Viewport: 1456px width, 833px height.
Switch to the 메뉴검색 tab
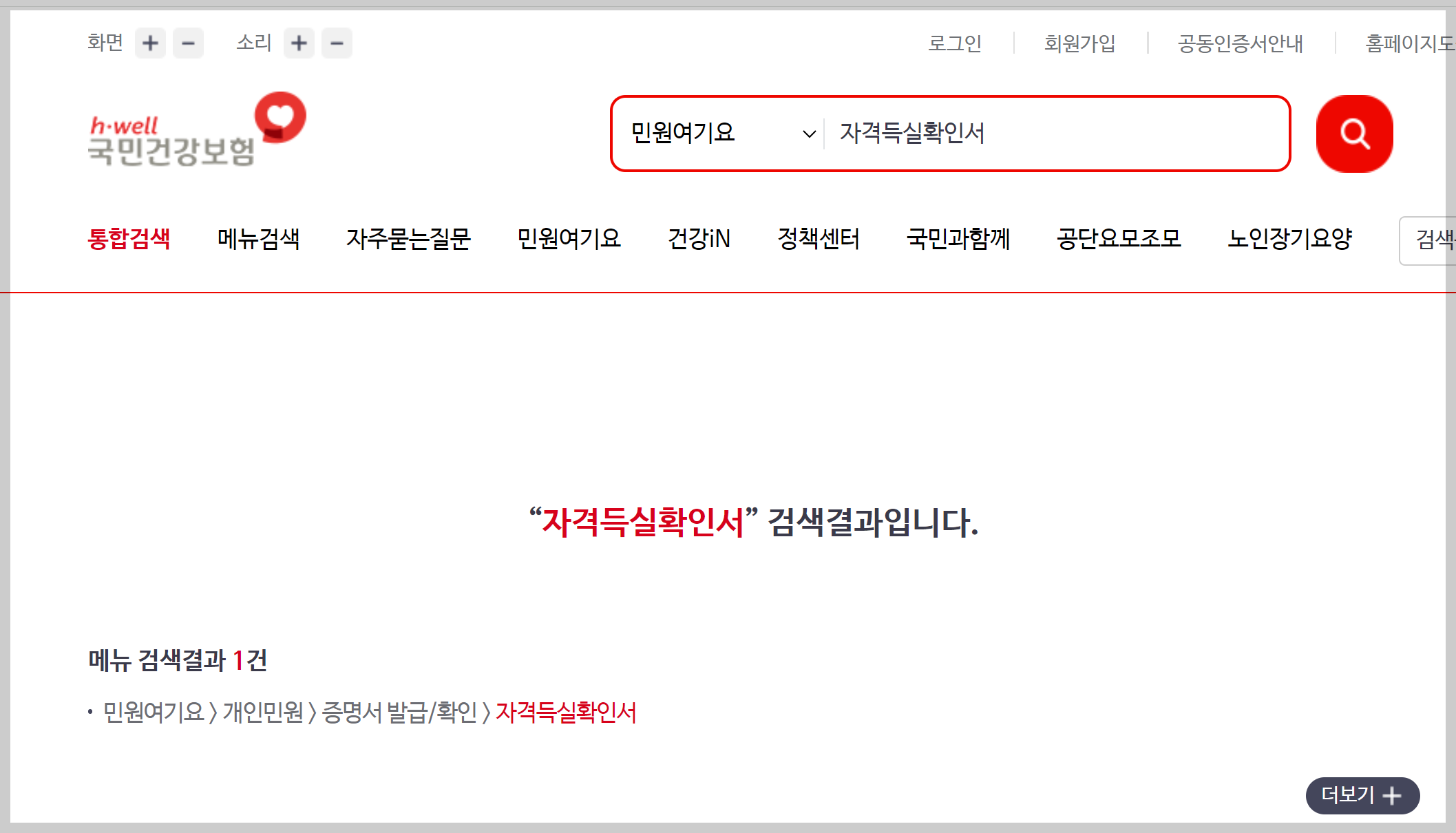coord(258,239)
